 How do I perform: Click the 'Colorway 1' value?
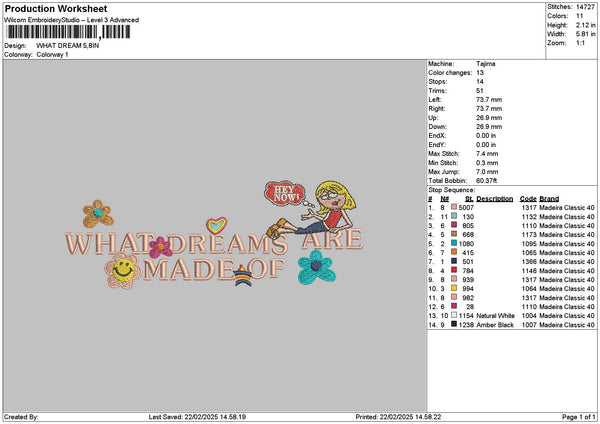click(52, 55)
